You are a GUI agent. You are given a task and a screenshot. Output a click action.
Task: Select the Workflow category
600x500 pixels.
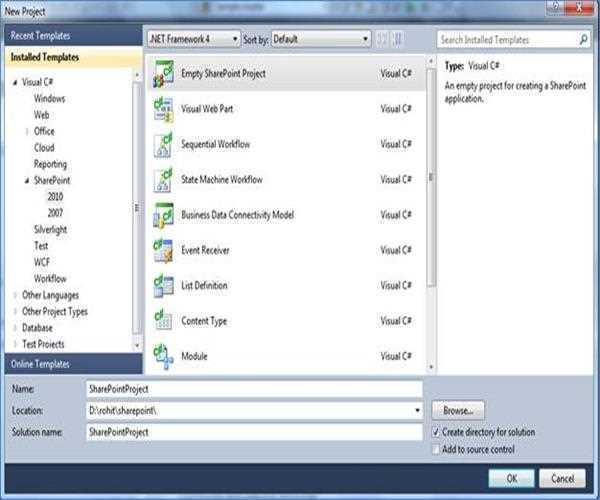(50, 279)
